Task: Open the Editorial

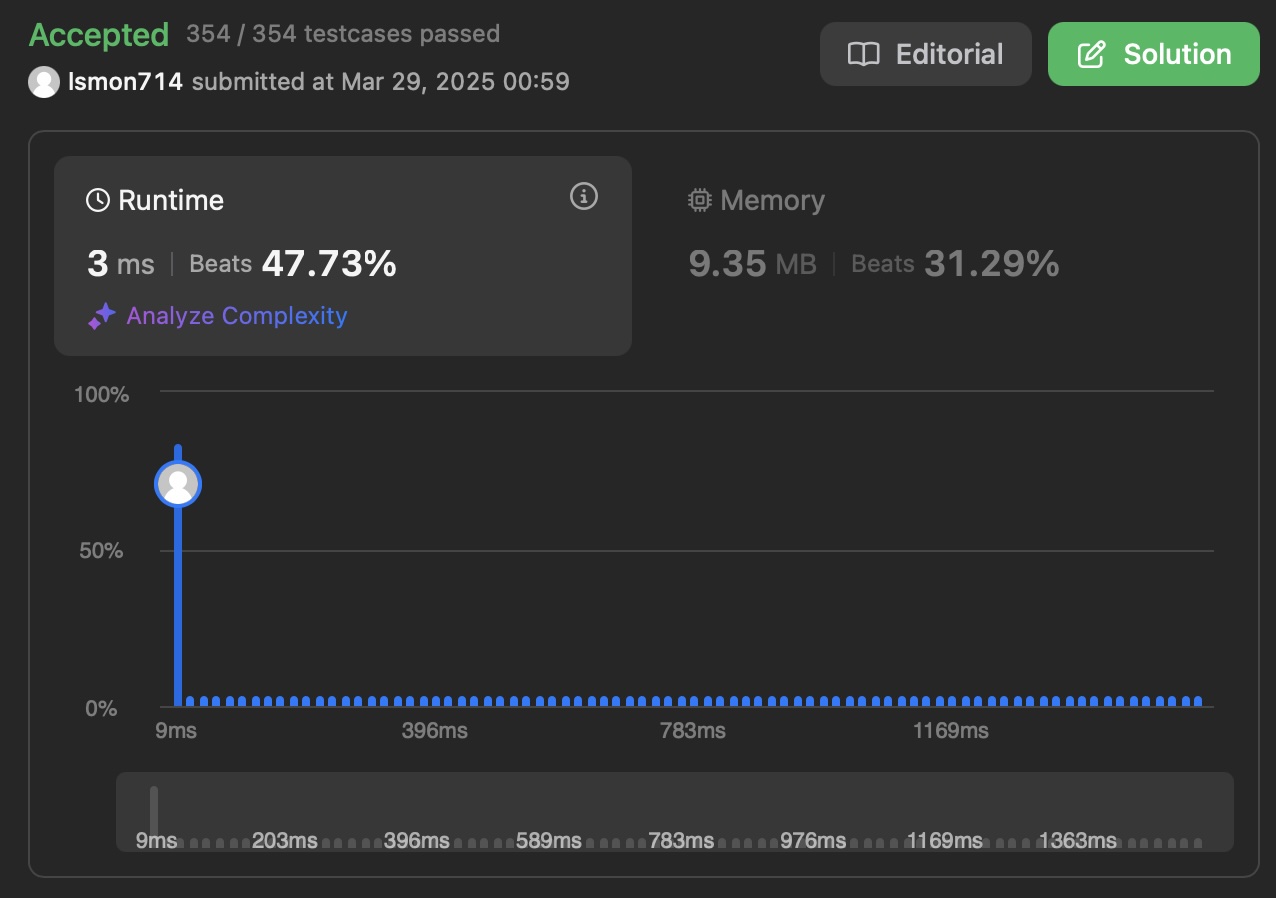Action: pyautogui.click(x=925, y=54)
